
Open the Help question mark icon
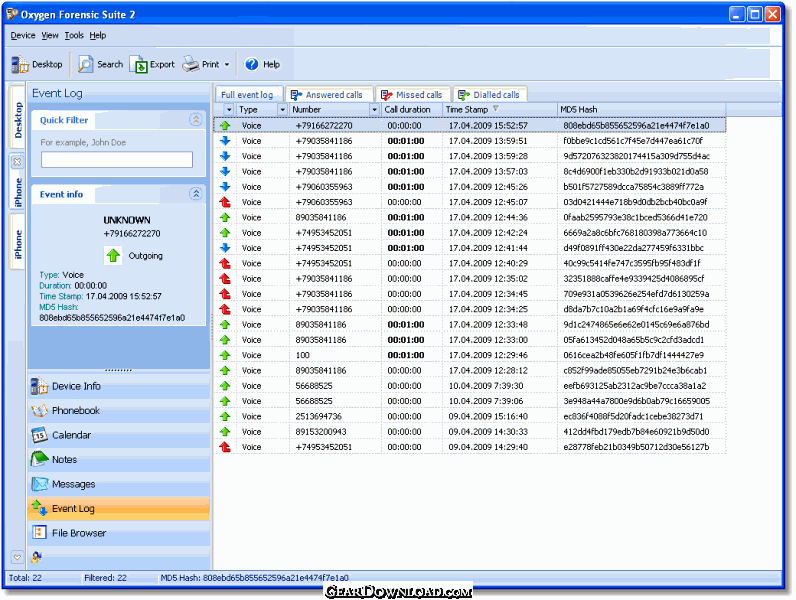pyautogui.click(x=252, y=64)
